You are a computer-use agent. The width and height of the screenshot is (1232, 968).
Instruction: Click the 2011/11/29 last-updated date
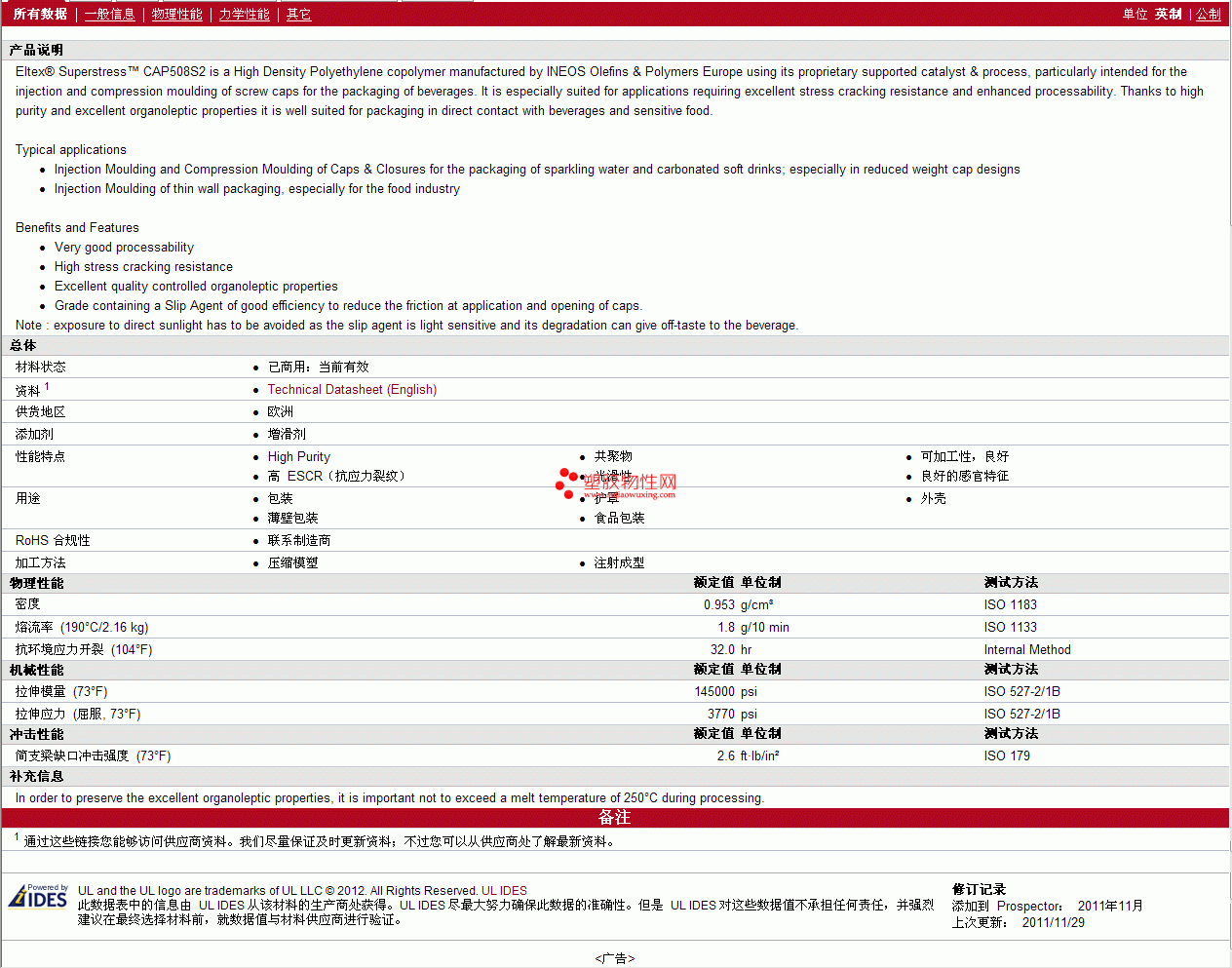[1054, 922]
